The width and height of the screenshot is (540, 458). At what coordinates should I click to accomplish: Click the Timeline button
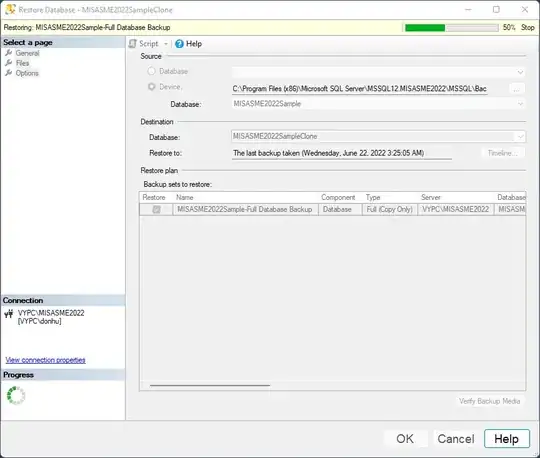502,153
